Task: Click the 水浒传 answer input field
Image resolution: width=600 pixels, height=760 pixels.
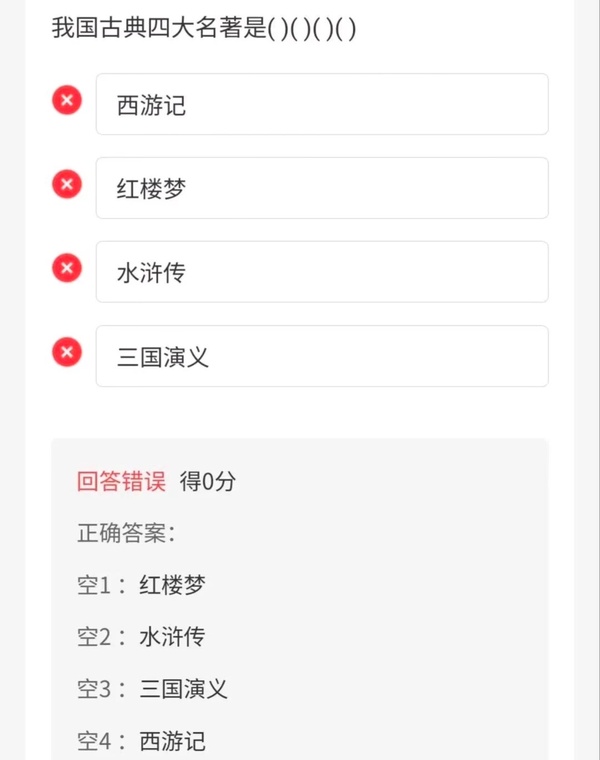Action: tap(322, 272)
